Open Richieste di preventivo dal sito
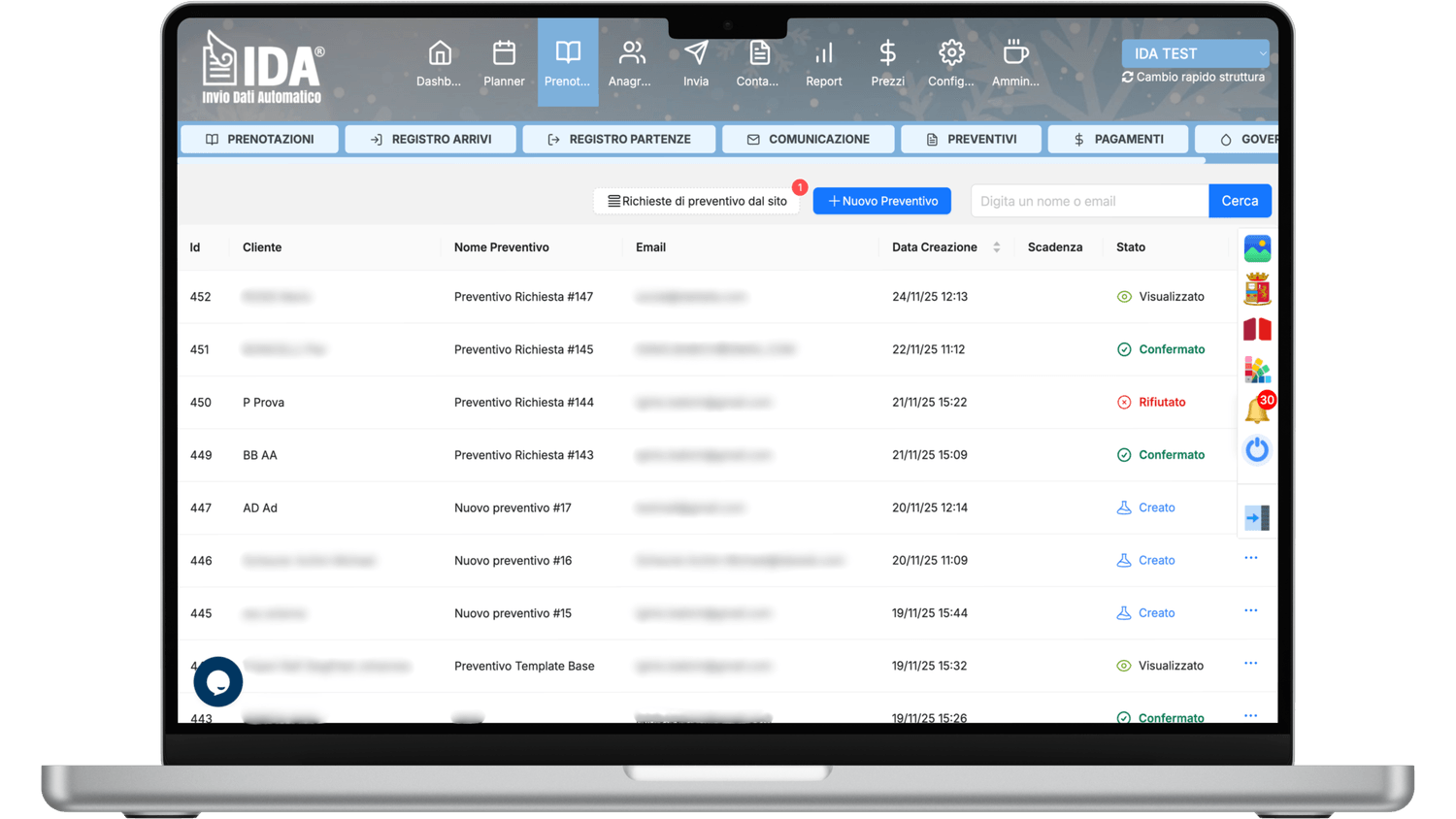This screenshot has width=1456, height=819. click(x=696, y=201)
